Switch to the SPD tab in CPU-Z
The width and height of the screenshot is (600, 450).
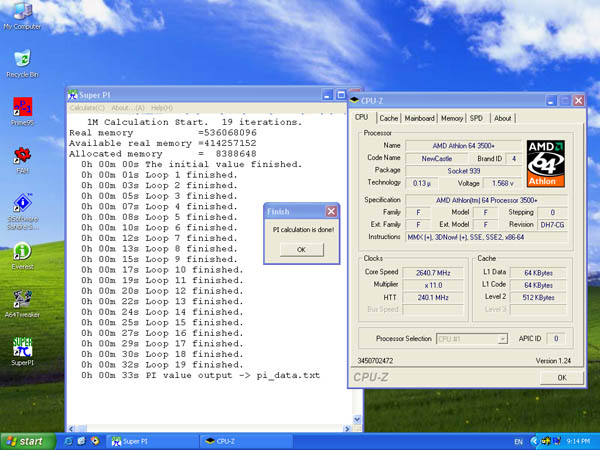point(476,118)
